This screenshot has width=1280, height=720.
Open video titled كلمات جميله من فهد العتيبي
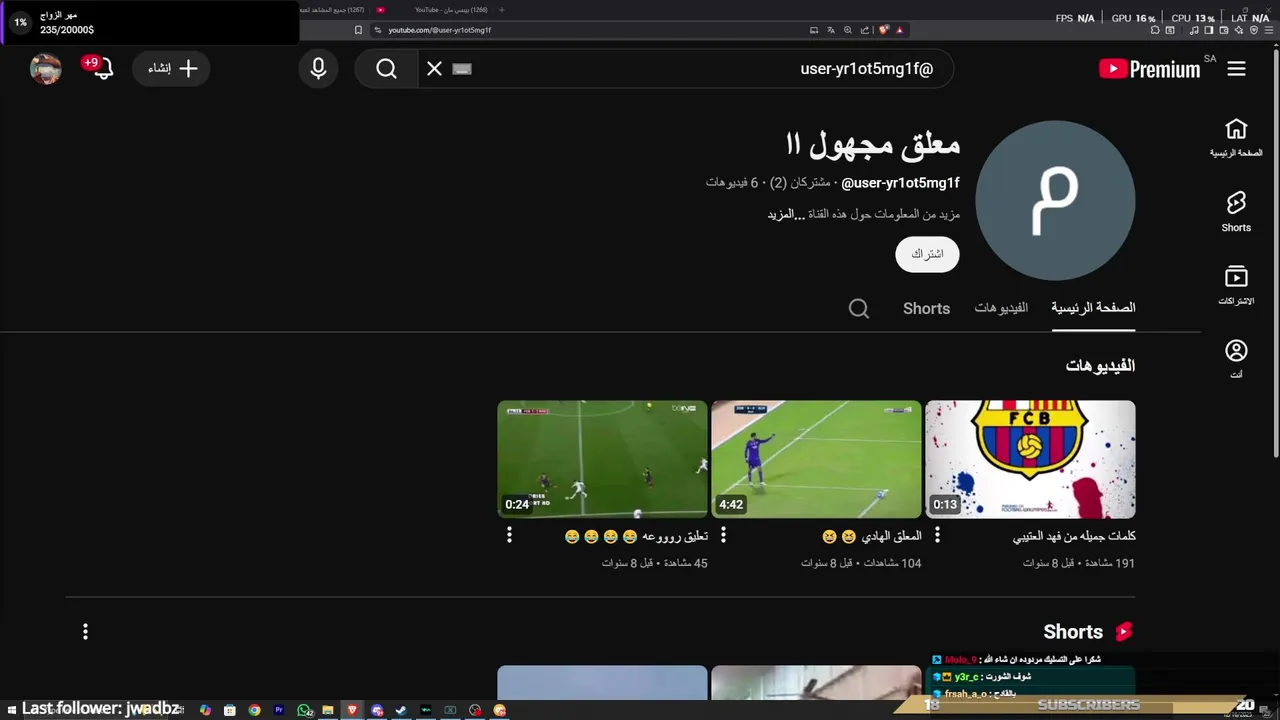[1074, 536]
